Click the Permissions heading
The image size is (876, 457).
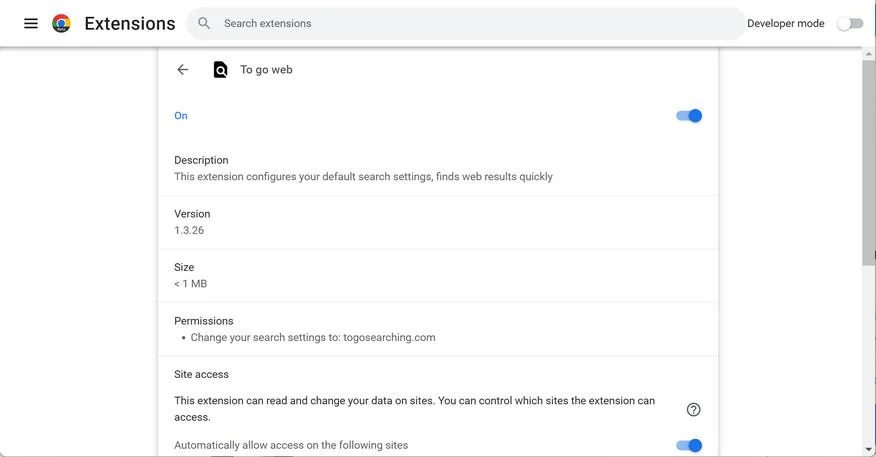pos(203,321)
